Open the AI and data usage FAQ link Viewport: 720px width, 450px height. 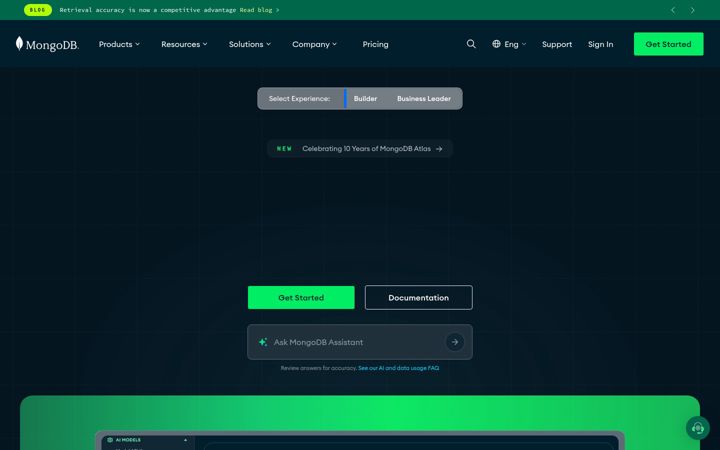(x=399, y=368)
